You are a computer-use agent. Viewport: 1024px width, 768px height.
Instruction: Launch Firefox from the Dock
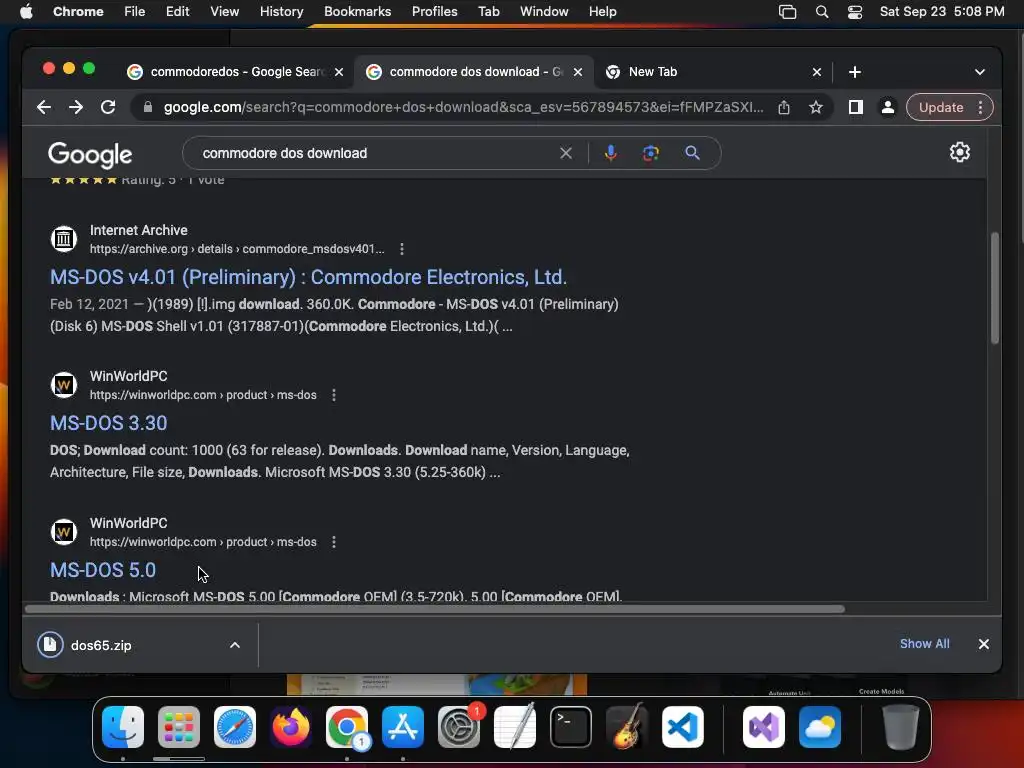point(291,727)
